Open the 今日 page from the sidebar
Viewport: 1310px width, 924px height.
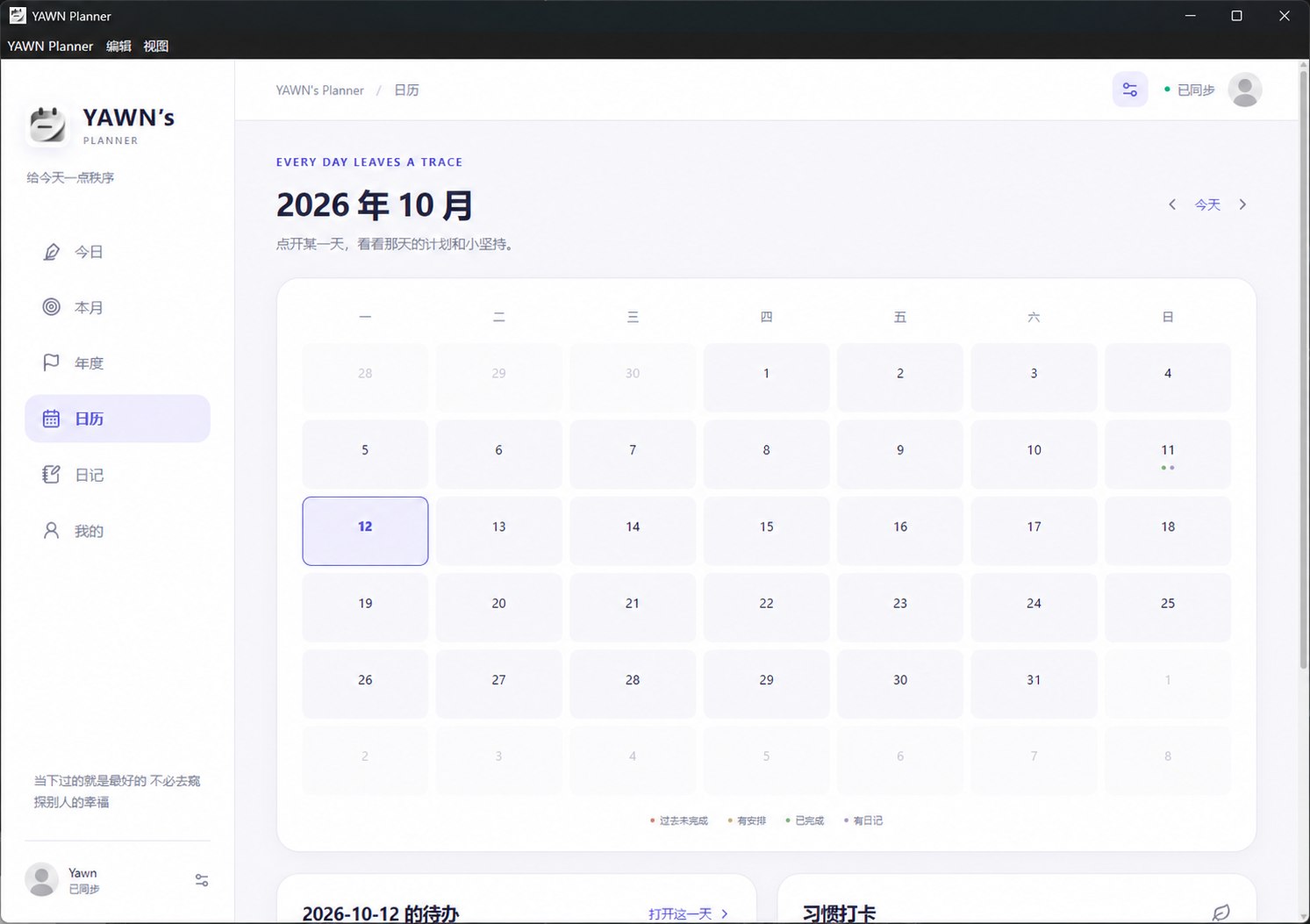click(118, 252)
